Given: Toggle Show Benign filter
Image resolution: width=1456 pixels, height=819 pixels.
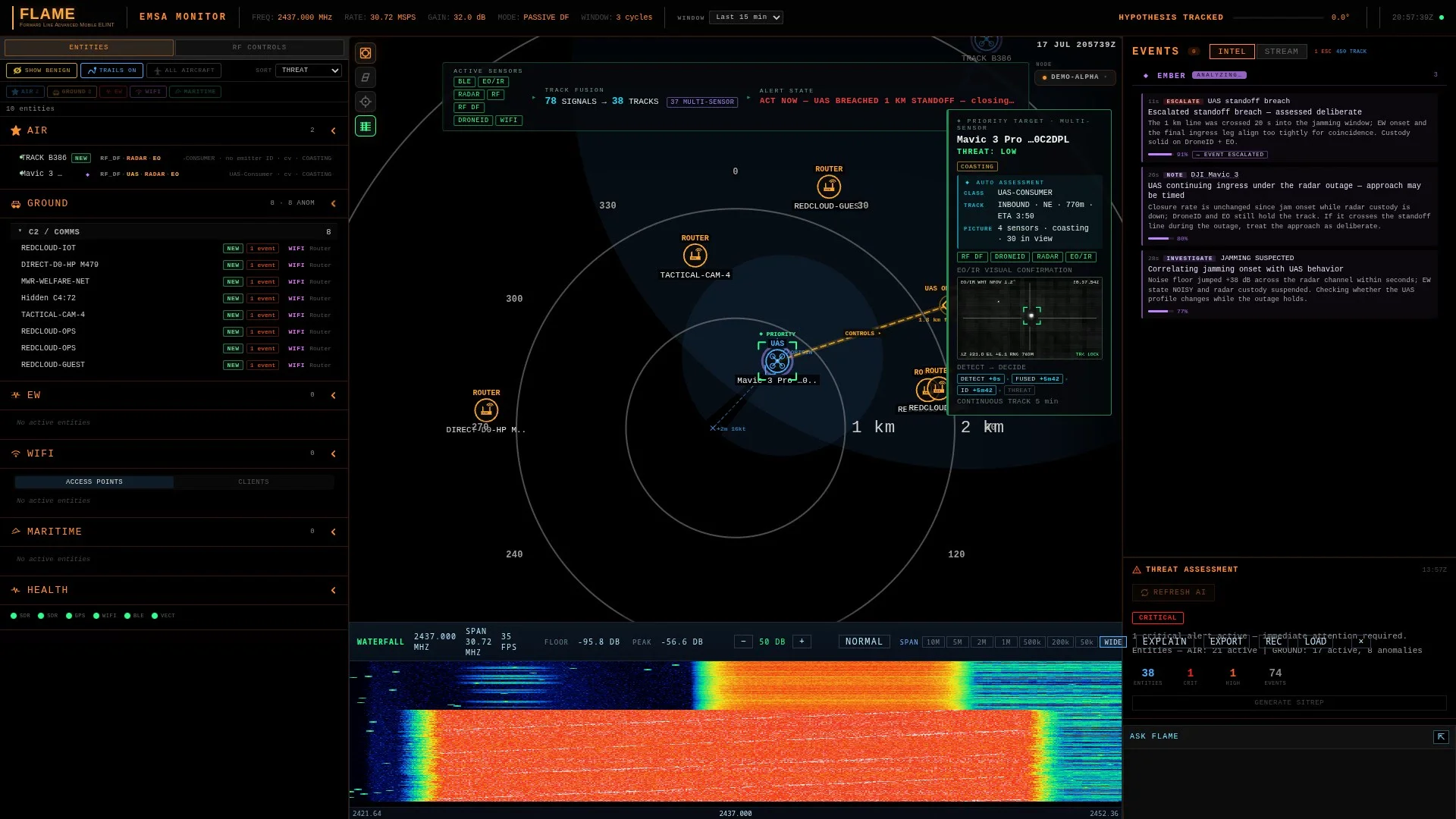Looking at the screenshot, I should [x=42, y=71].
